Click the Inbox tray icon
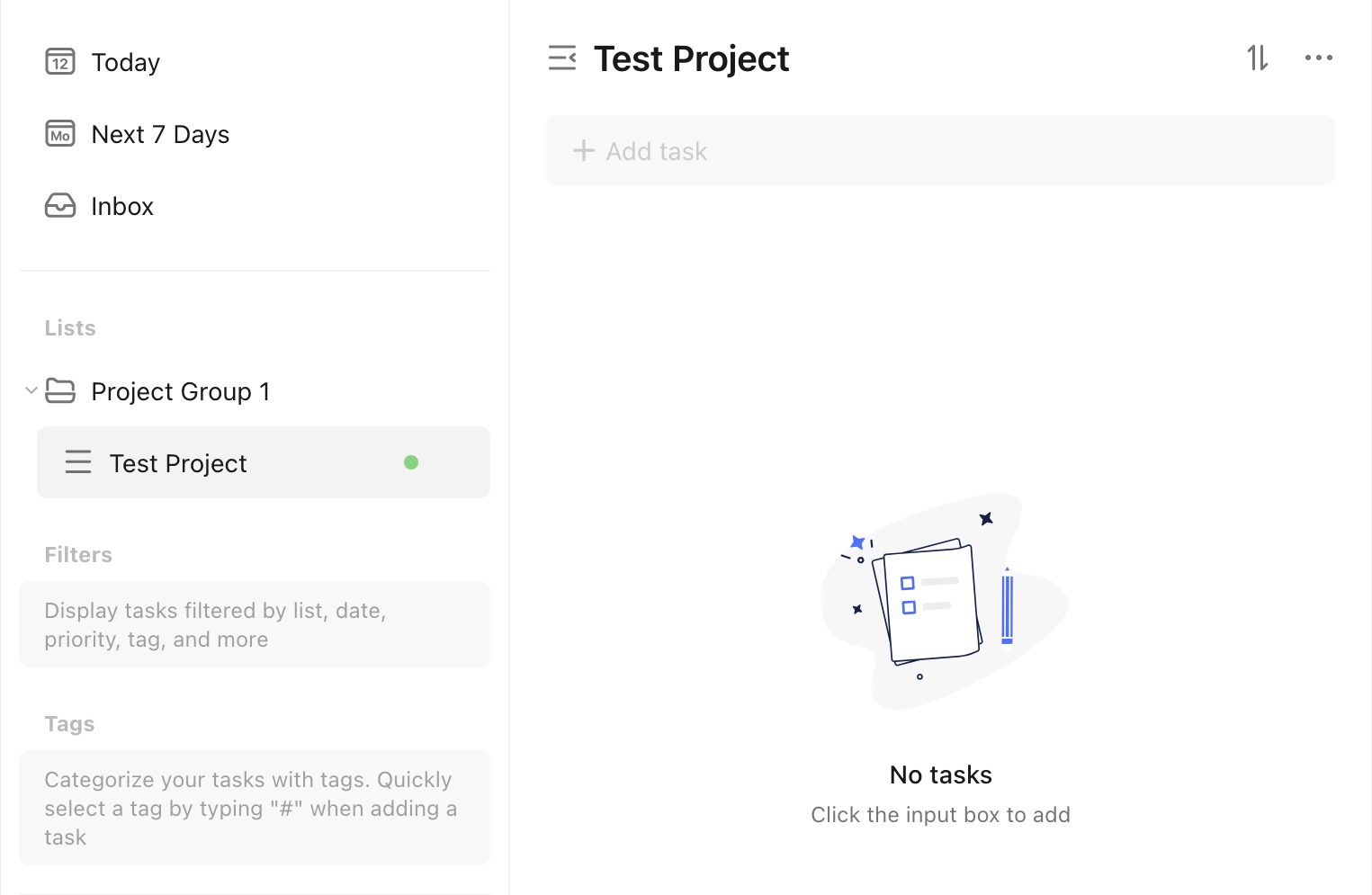Image resolution: width=1372 pixels, height=895 pixels. [x=60, y=206]
